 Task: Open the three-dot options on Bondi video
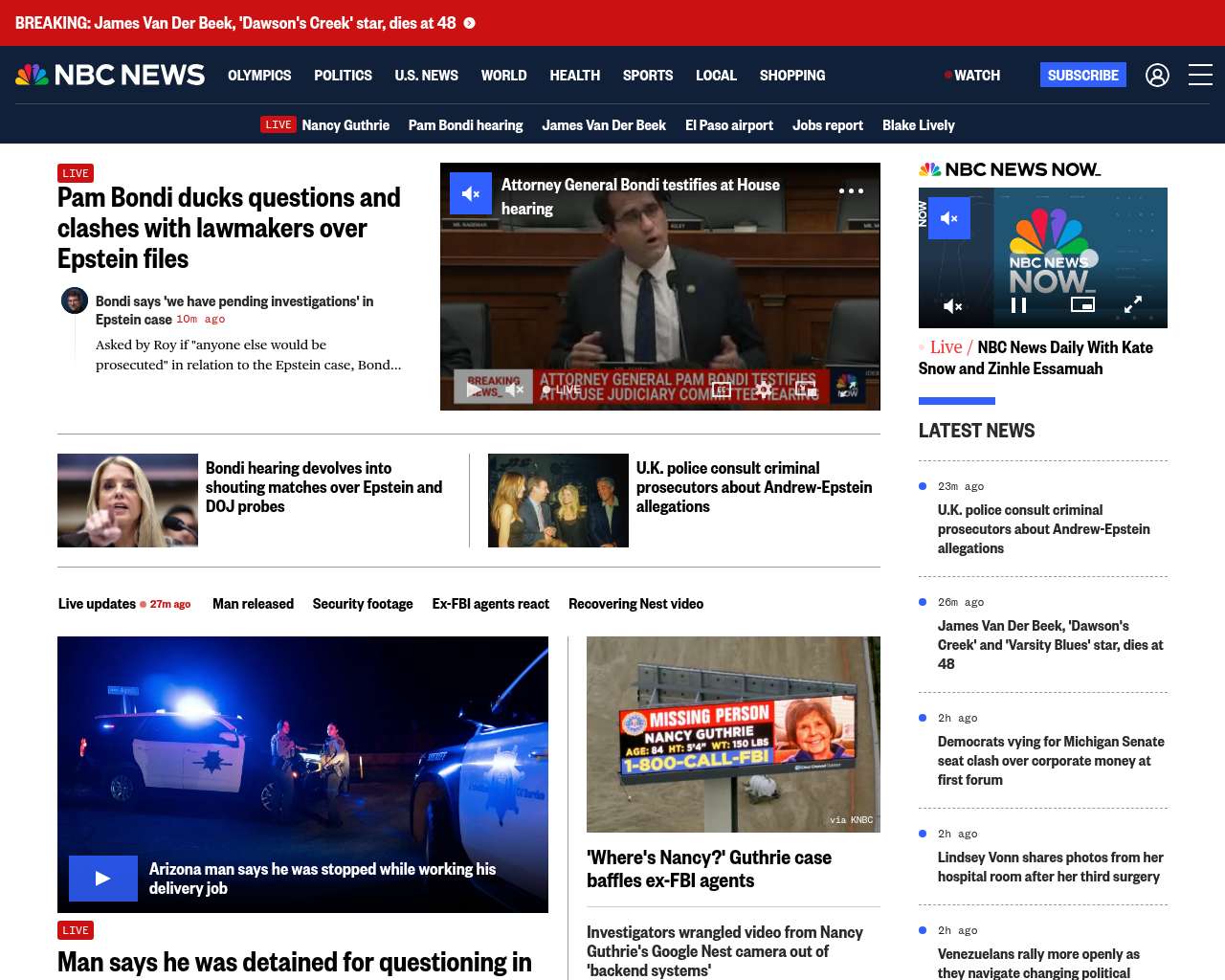point(851,191)
